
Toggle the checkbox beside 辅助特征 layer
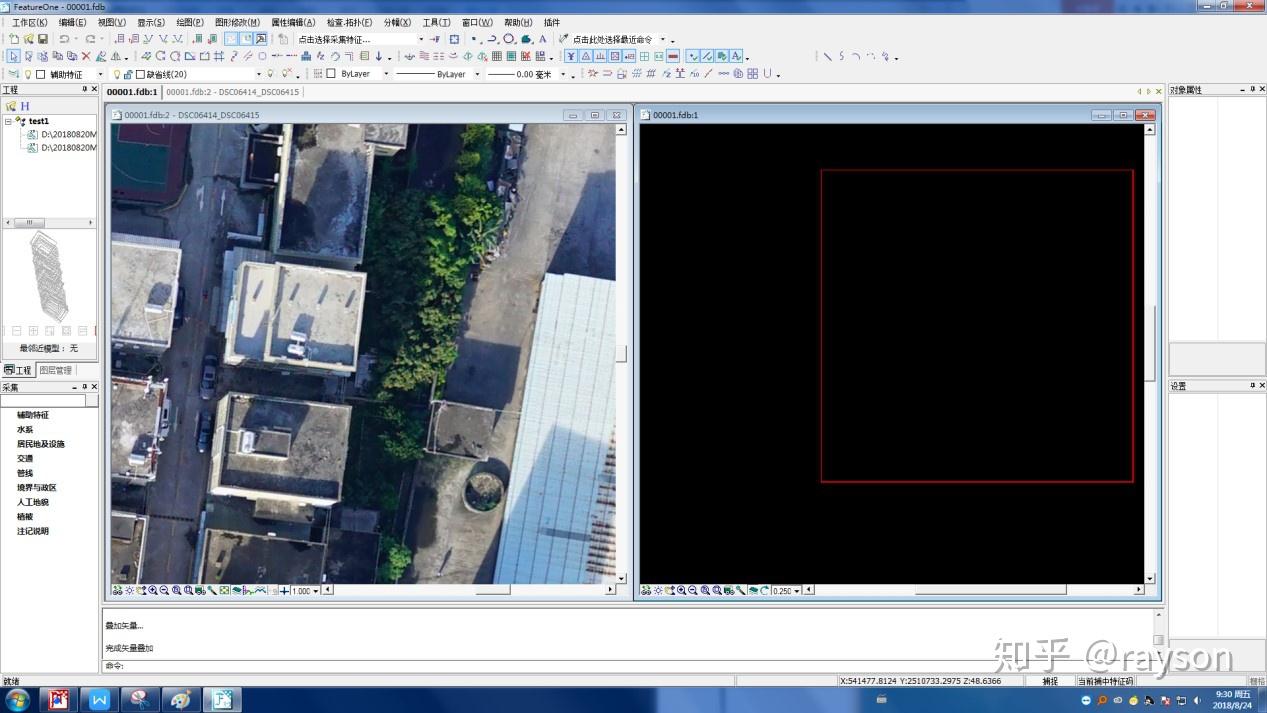41,74
